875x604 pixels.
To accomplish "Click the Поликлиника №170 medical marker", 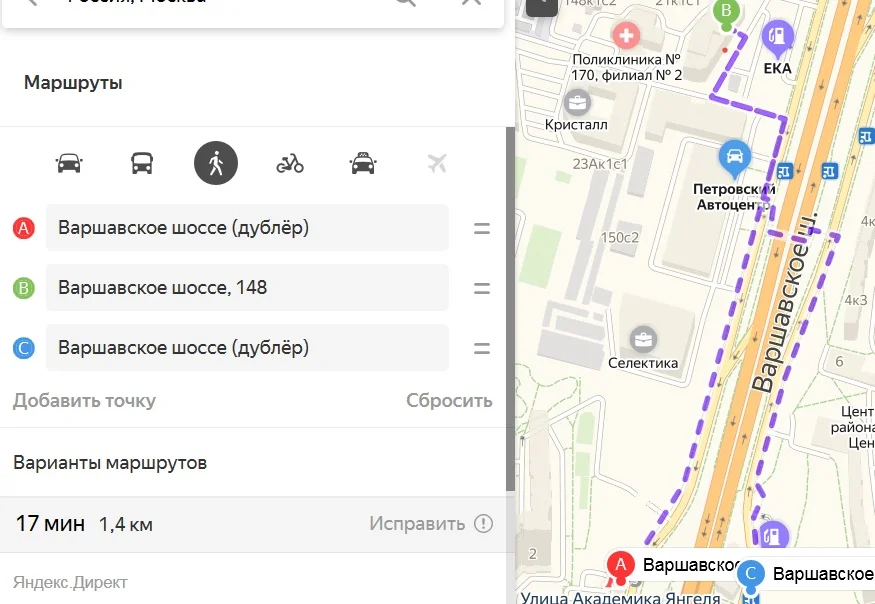I will click(626, 35).
